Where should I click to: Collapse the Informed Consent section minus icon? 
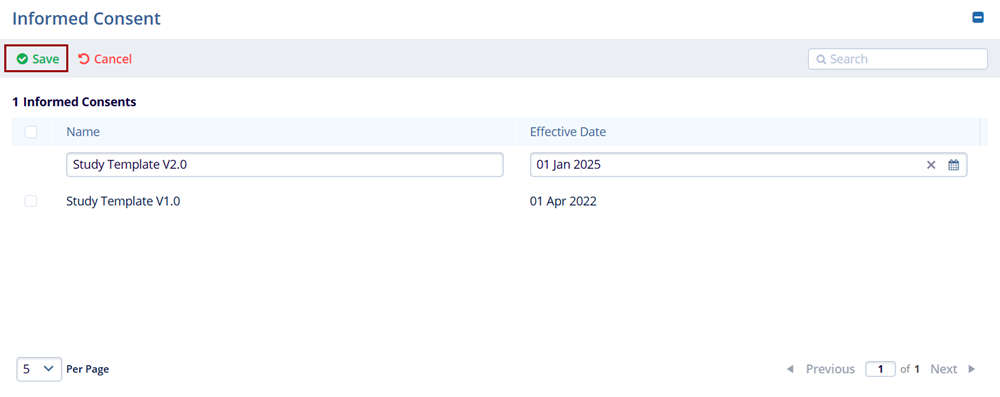pos(978,18)
